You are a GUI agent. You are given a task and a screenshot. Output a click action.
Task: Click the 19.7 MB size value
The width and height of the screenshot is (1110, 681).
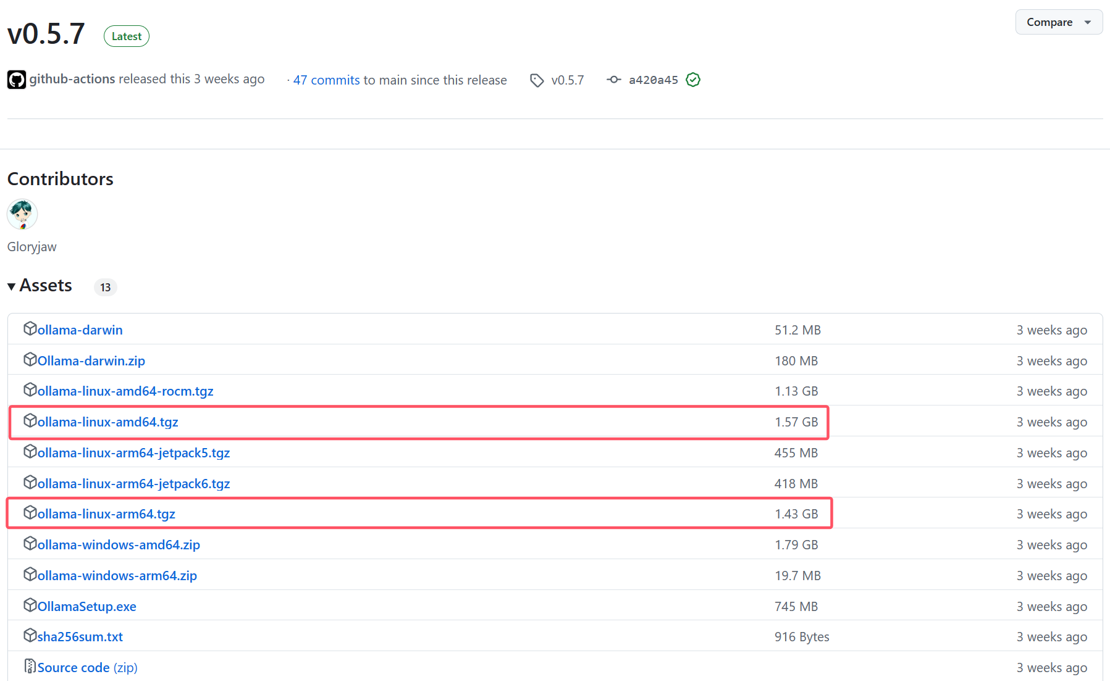[798, 576]
